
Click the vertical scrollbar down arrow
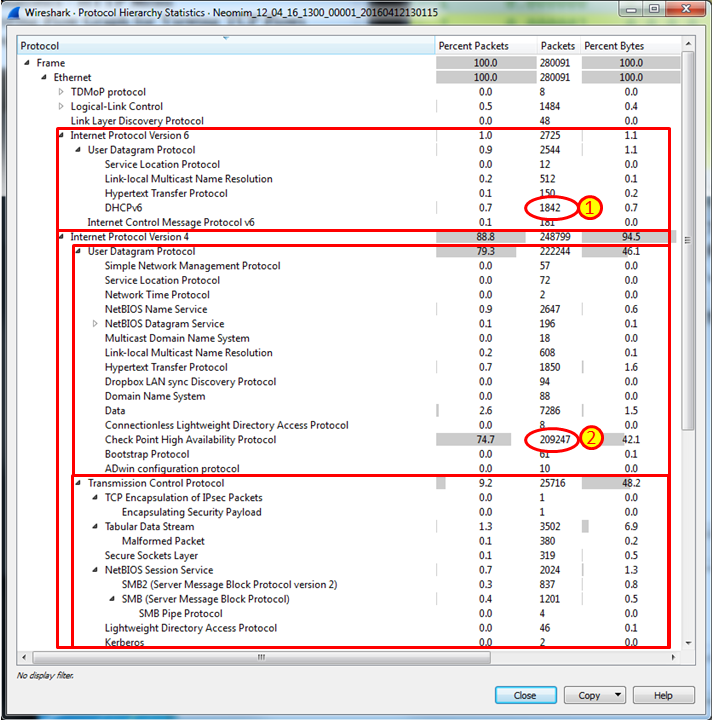[x=688, y=643]
